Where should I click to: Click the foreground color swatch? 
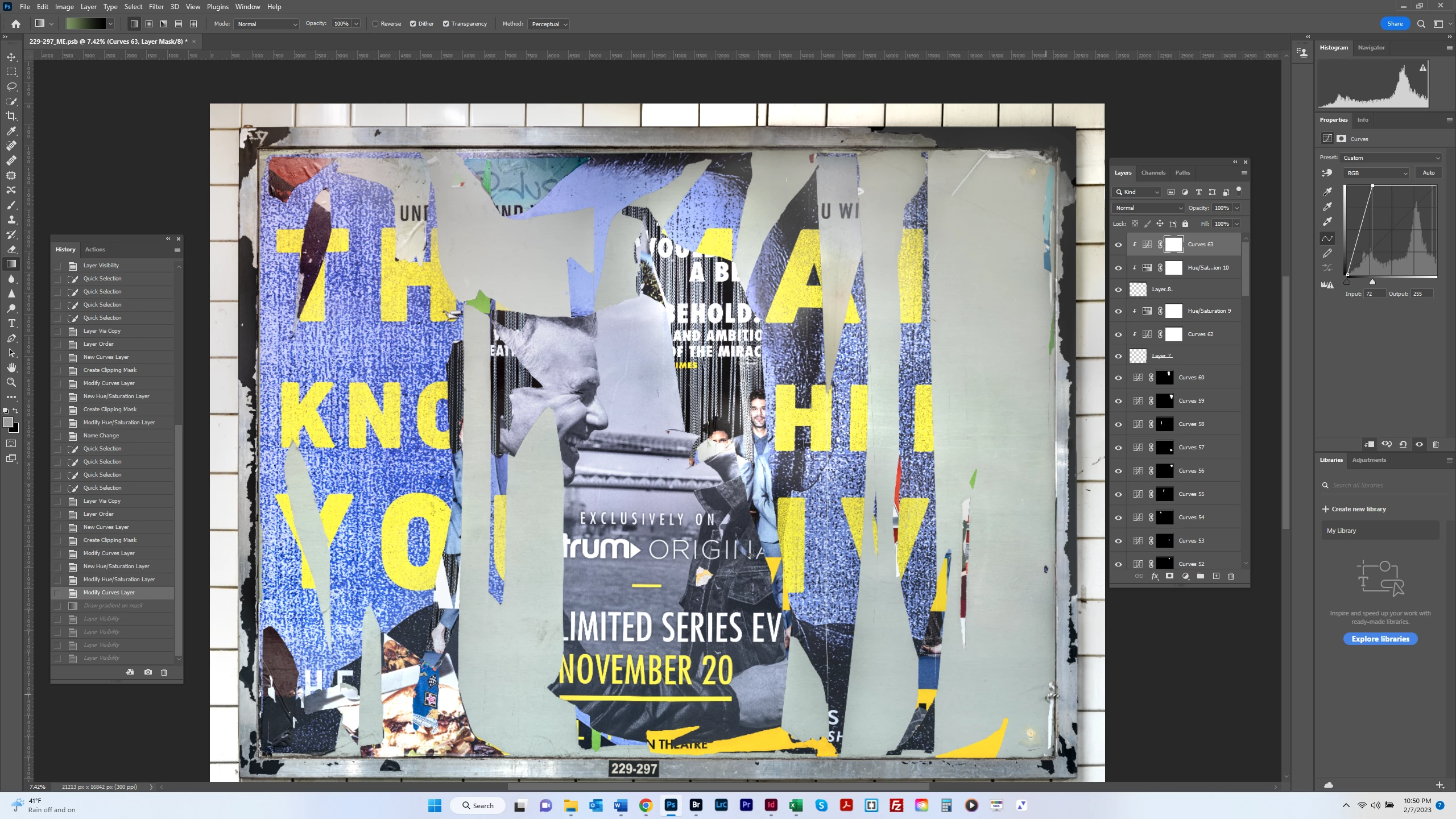[x=8, y=422]
